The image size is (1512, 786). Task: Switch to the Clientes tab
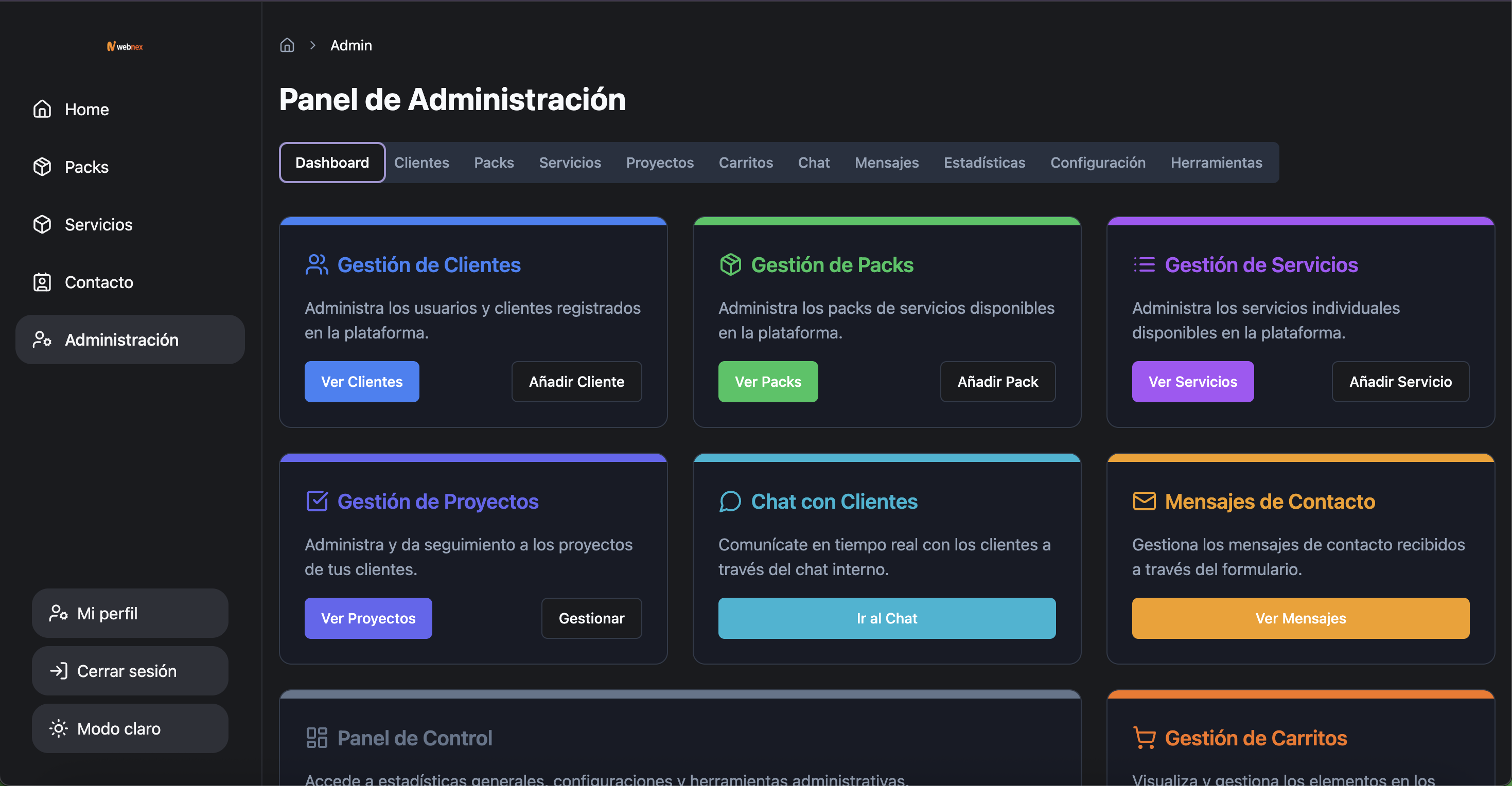[421, 163]
